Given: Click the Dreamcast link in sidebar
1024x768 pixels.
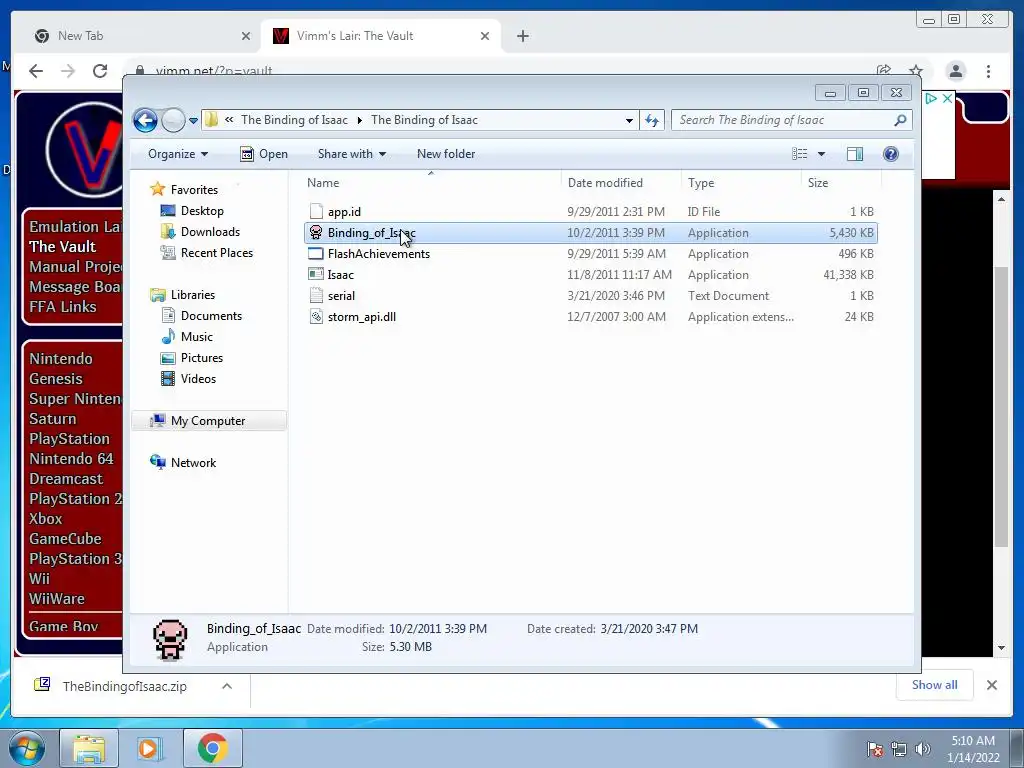Looking at the screenshot, I should pos(66,479).
